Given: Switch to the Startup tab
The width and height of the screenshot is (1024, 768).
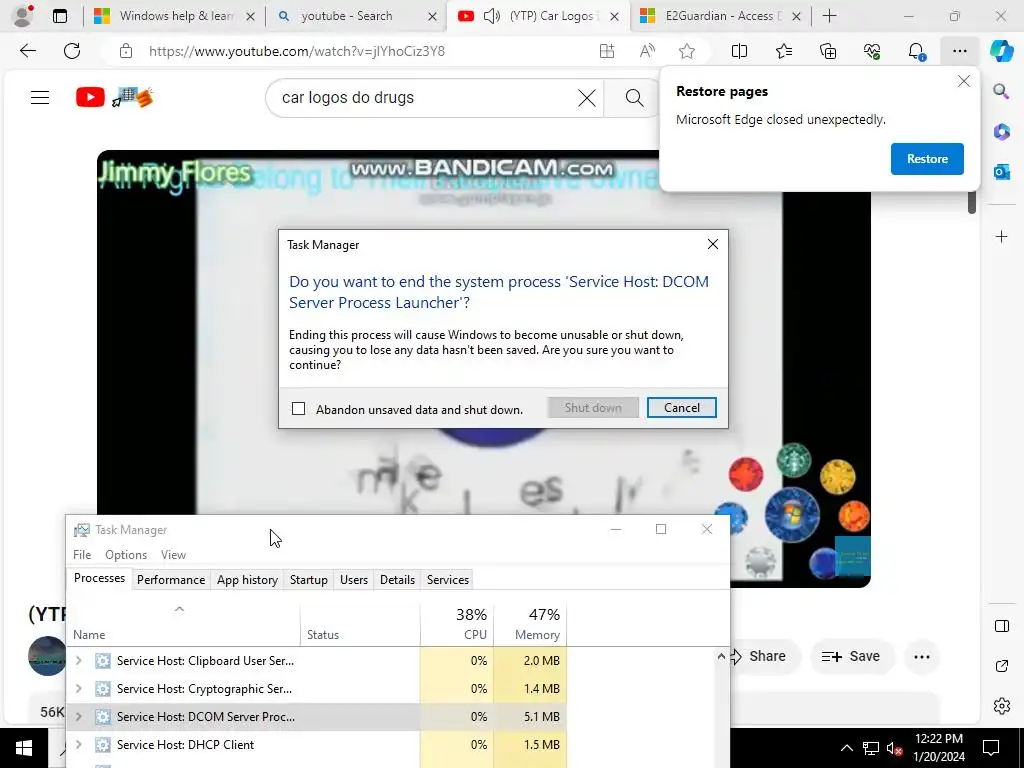Looking at the screenshot, I should pyautogui.click(x=309, y=580).
